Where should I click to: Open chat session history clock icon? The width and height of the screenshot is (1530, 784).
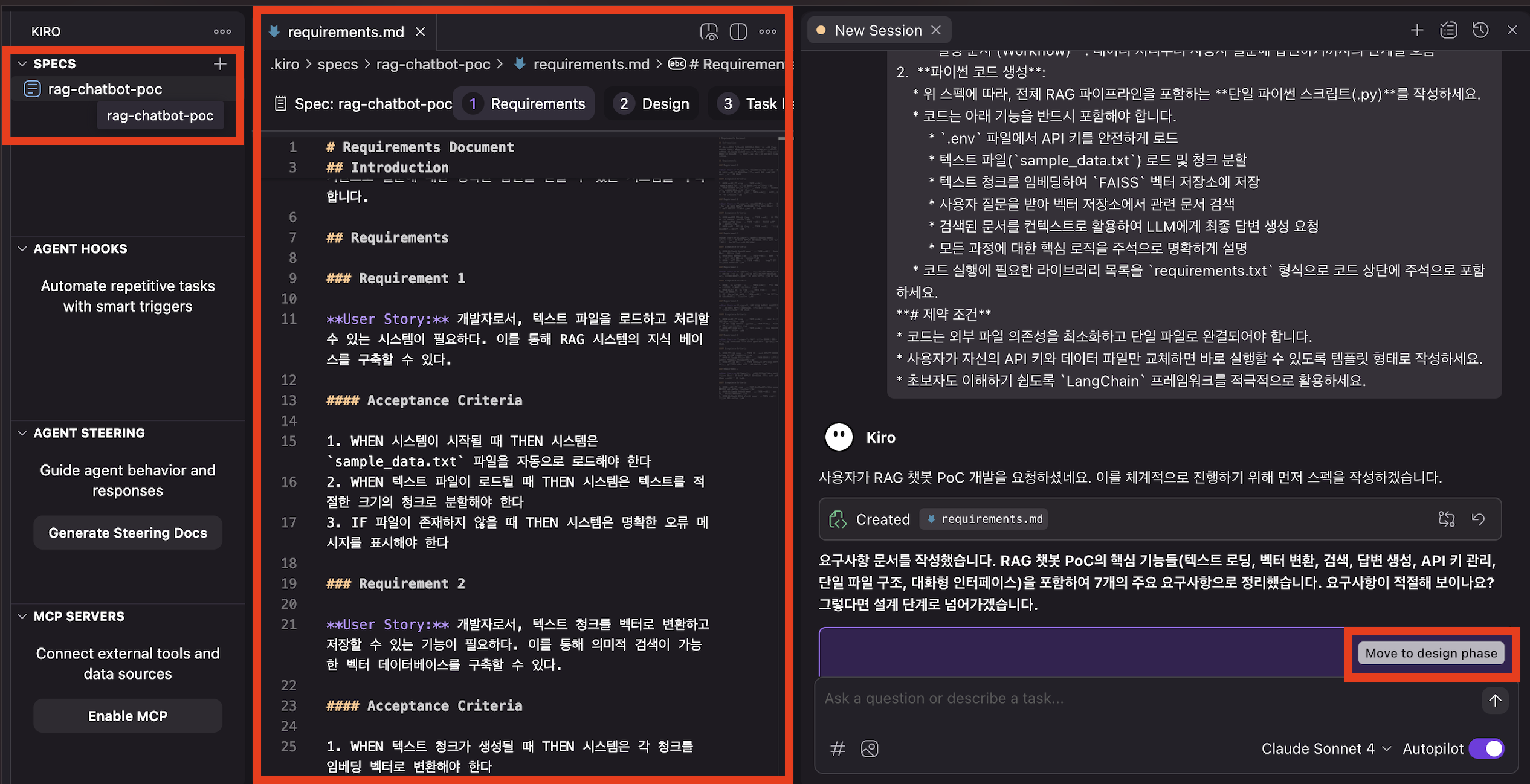pos(1480,30)
